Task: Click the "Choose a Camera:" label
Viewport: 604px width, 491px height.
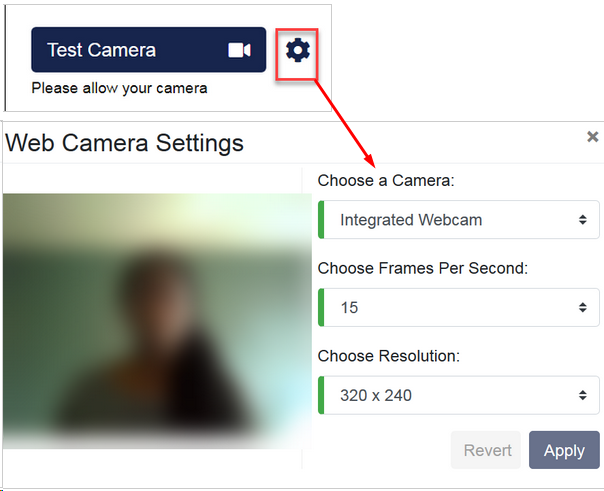Action: [x=385, y=181]
